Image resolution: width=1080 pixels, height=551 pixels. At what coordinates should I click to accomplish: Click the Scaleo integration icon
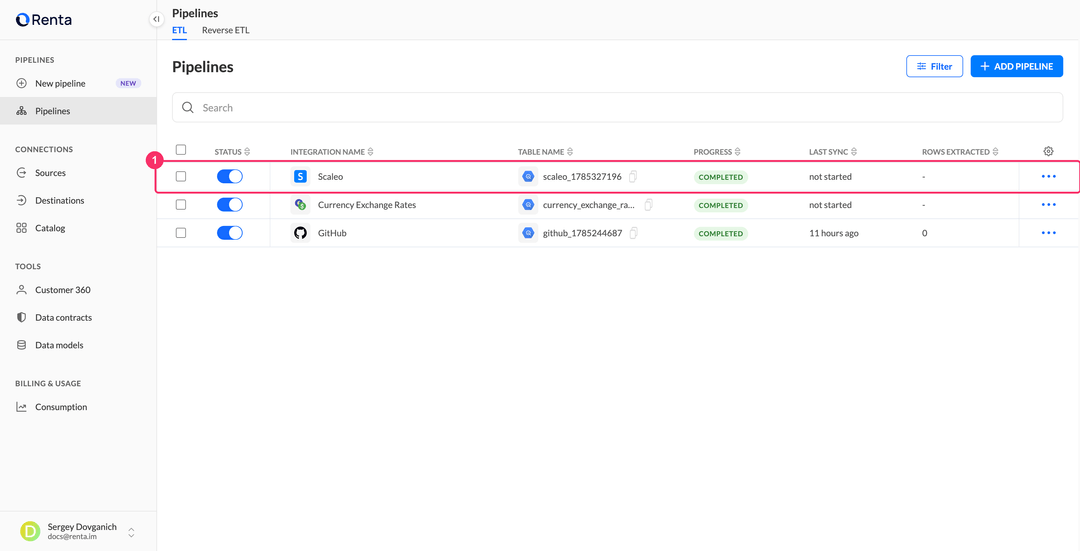300,176
